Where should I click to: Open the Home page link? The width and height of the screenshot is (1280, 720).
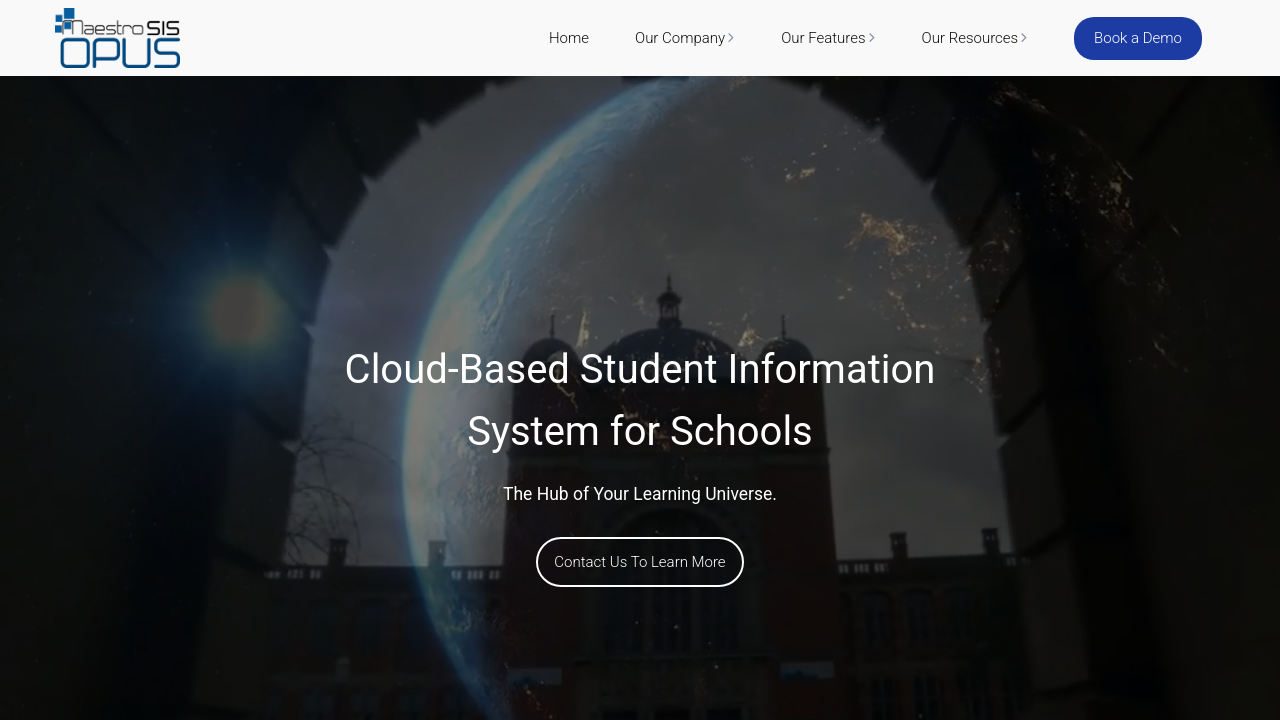tap(568, 38)
